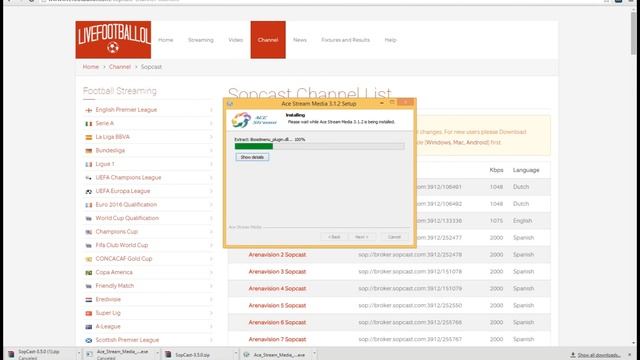Open Fixtures and Results menu
This screenshot has width=640, height=360.
click(x=345, y=40)
